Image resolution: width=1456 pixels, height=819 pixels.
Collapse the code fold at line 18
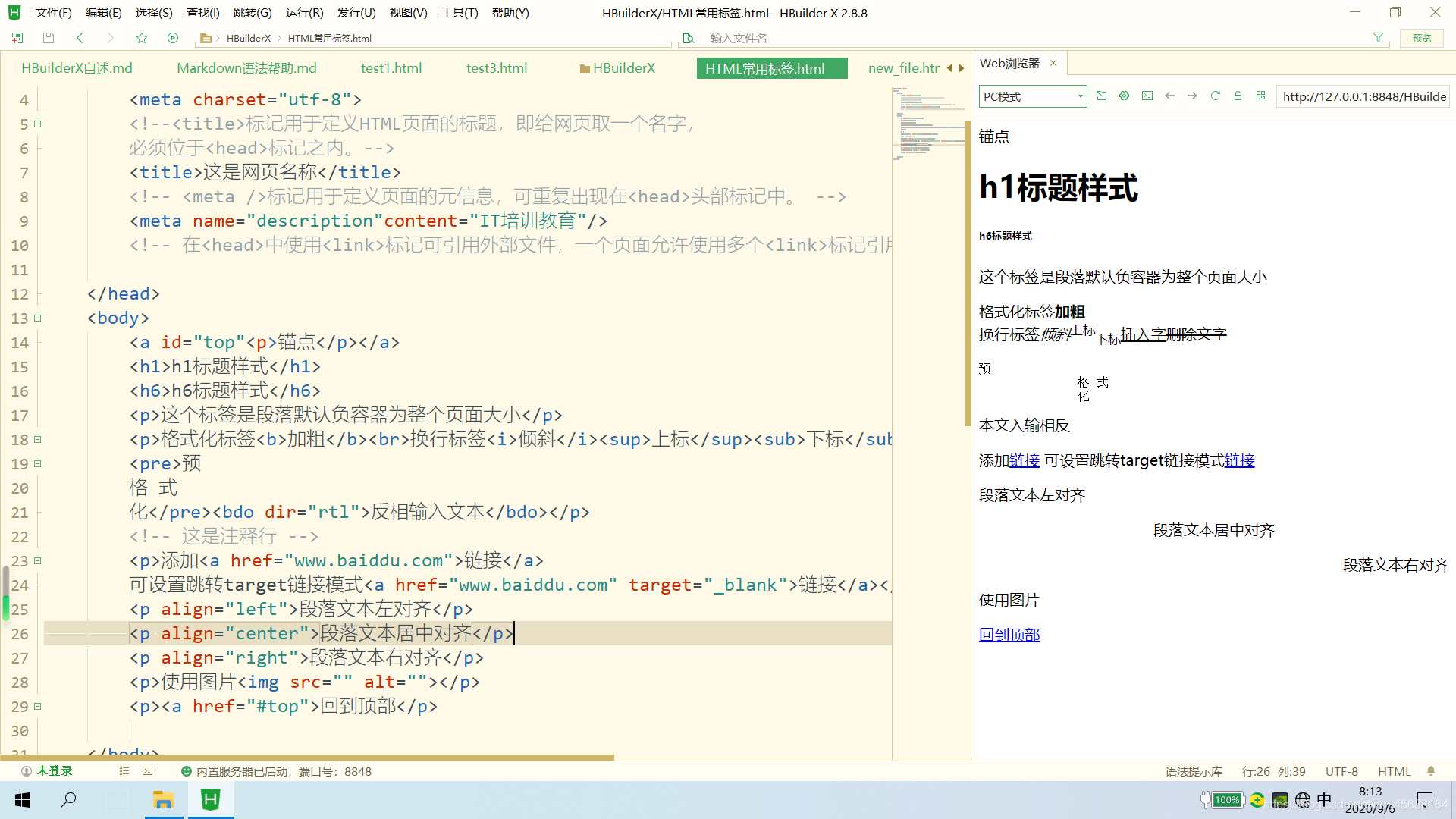pyautogui.click(x=37, y=439)
